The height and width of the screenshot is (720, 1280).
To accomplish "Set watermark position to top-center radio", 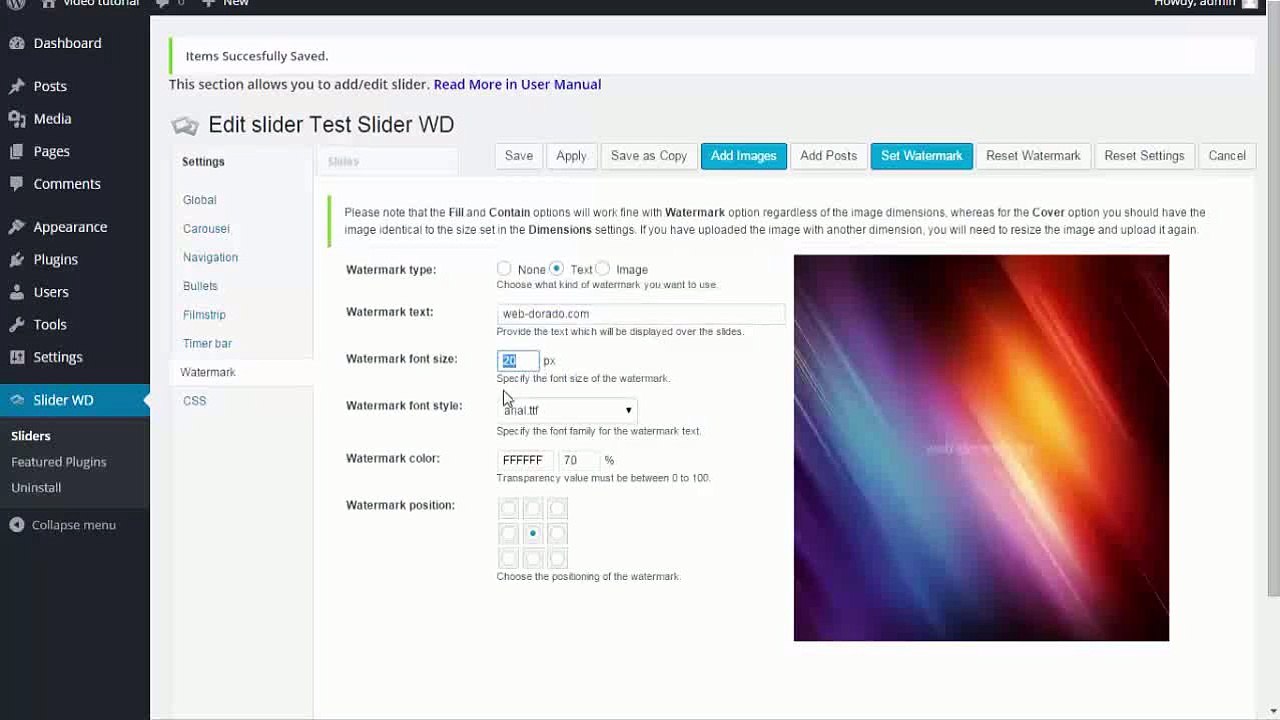I will coord(533,508).
